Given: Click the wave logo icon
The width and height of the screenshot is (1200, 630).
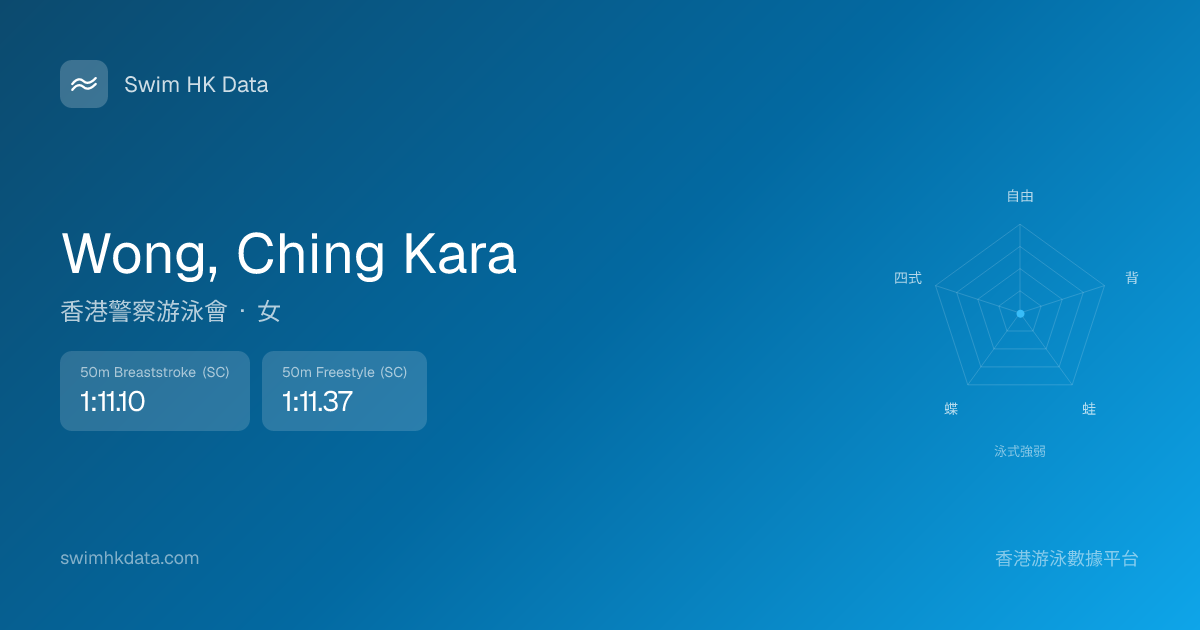Looking at the screenshot, I should click(84, 84).
